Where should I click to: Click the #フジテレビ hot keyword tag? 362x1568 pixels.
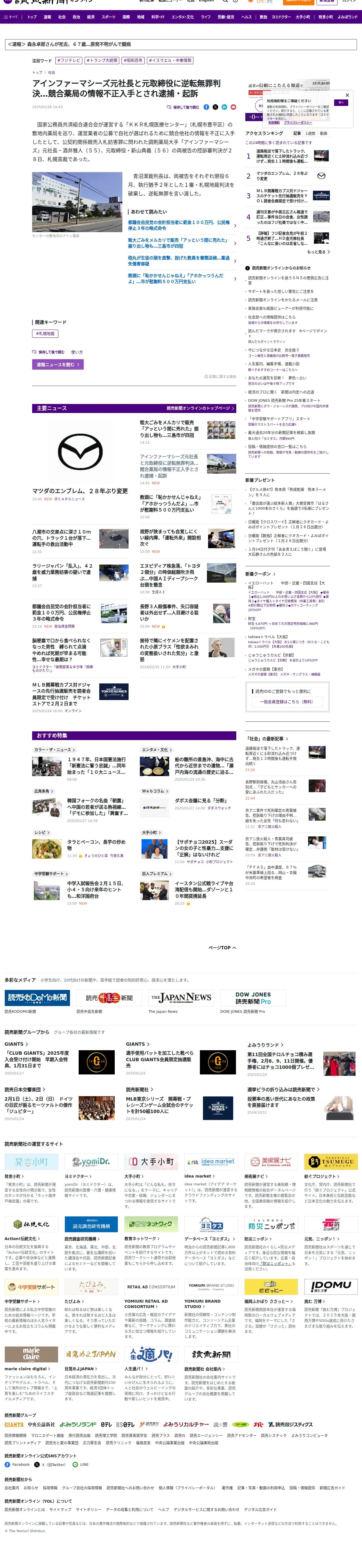click(x=69, y=60)
